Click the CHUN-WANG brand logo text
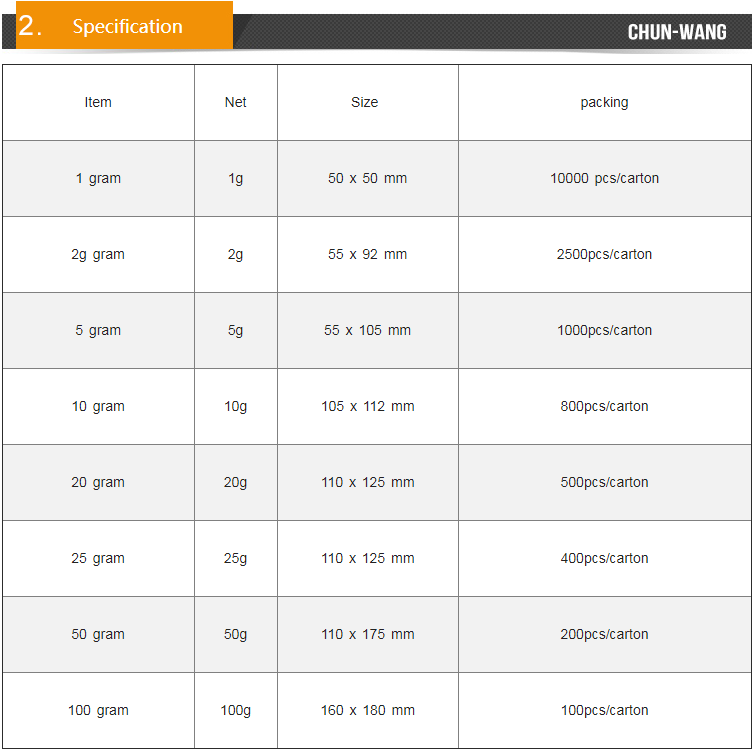Screen dimensions: 754x753 (x=677, y=32)
